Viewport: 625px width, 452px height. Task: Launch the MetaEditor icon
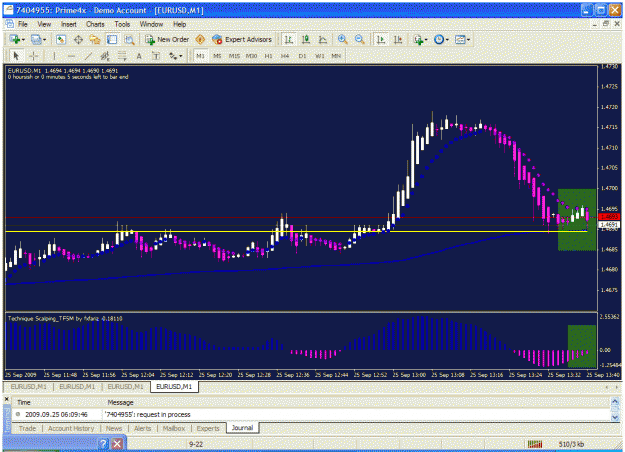click(200, 39)
